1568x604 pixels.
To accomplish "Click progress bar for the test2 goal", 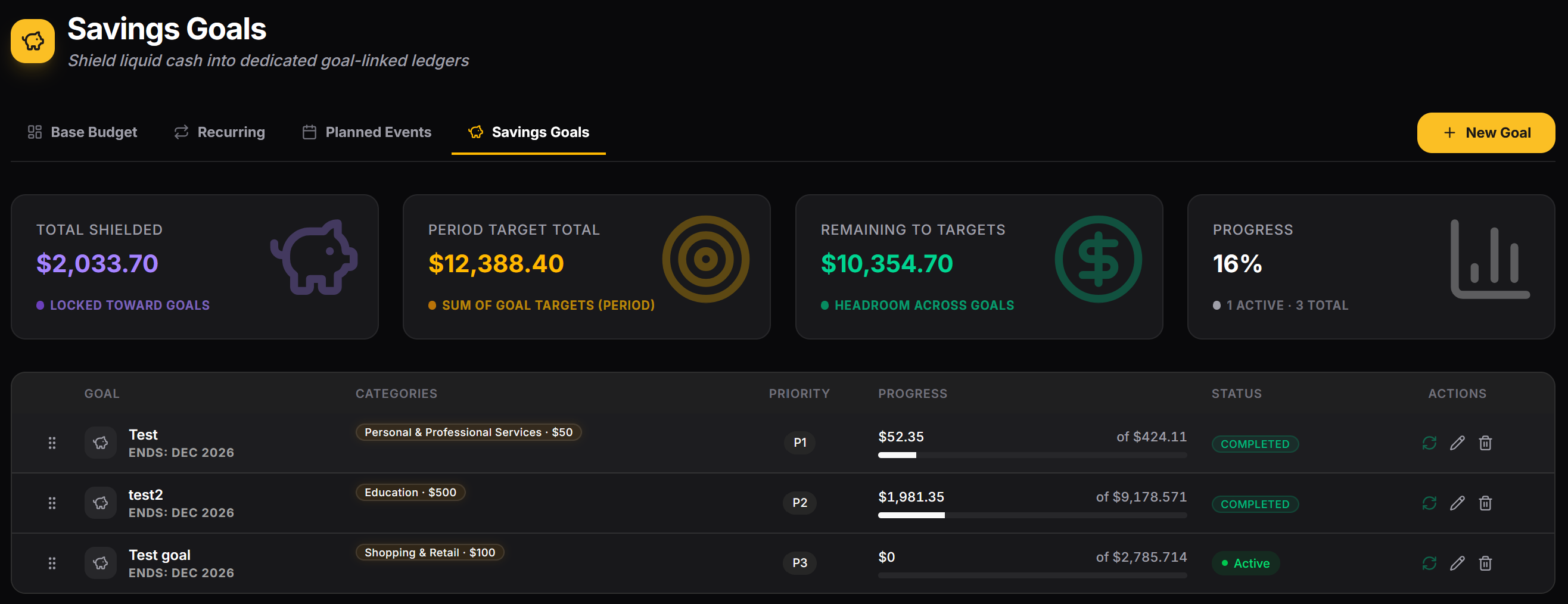I will [x=1032, y=516].
